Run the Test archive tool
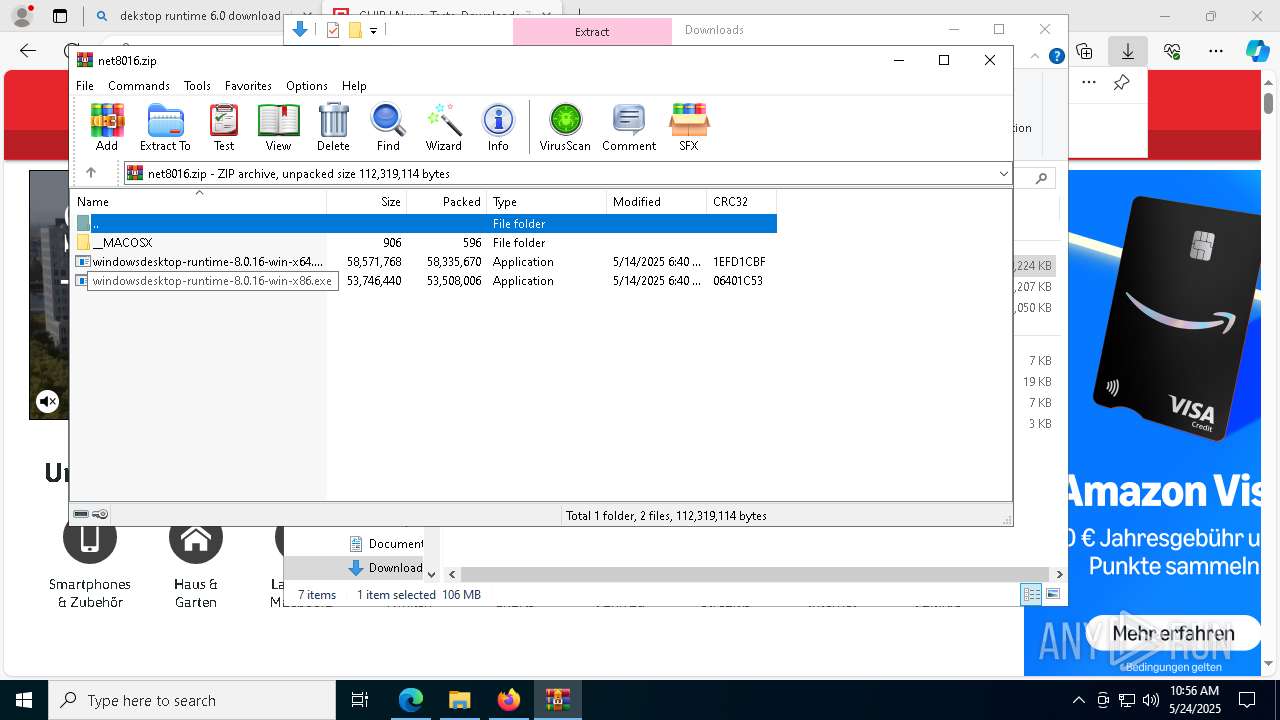Screen dimensions: 1280x720 [224, 127]
